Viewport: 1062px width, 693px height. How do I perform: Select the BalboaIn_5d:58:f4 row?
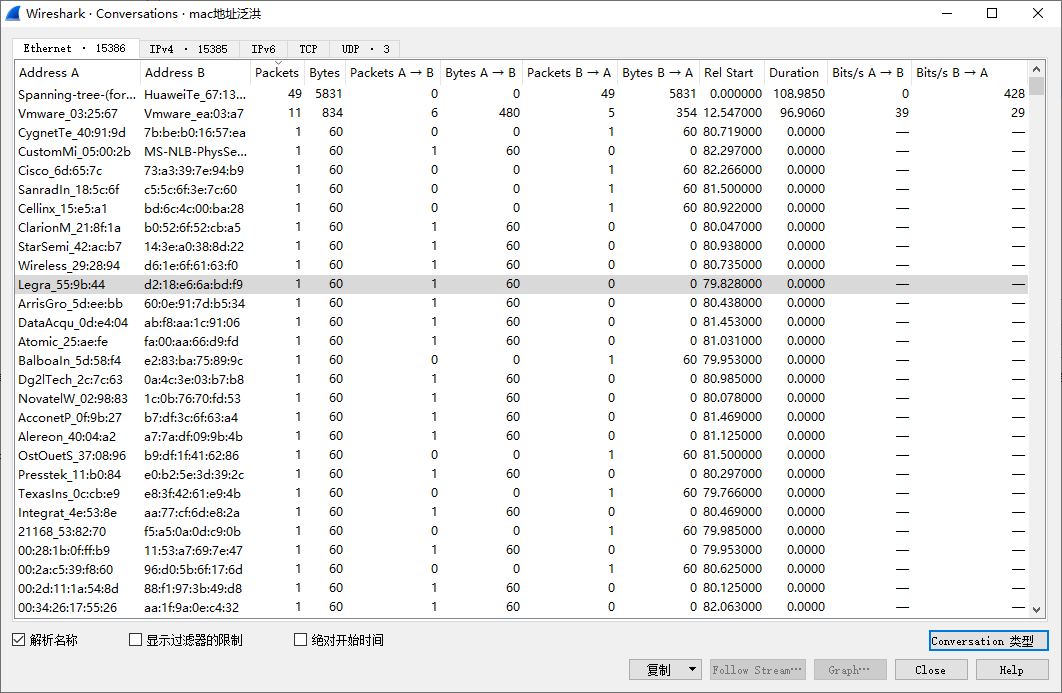click(x=521, y=360)
